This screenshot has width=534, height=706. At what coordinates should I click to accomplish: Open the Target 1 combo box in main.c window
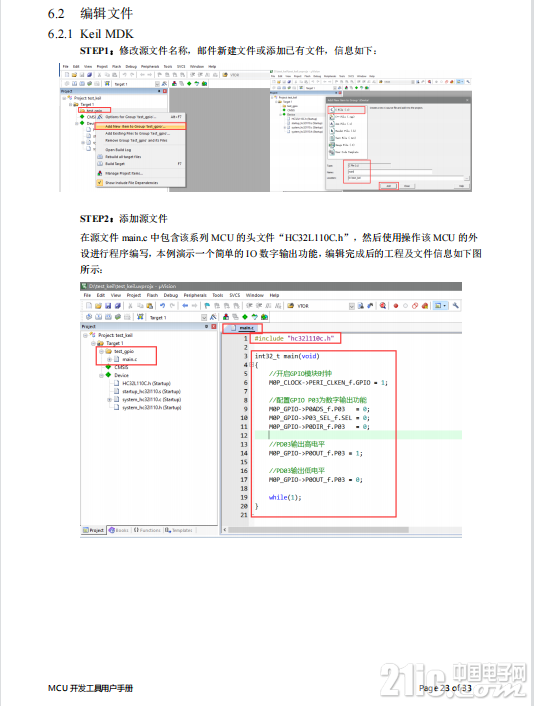tap(178, 317)
